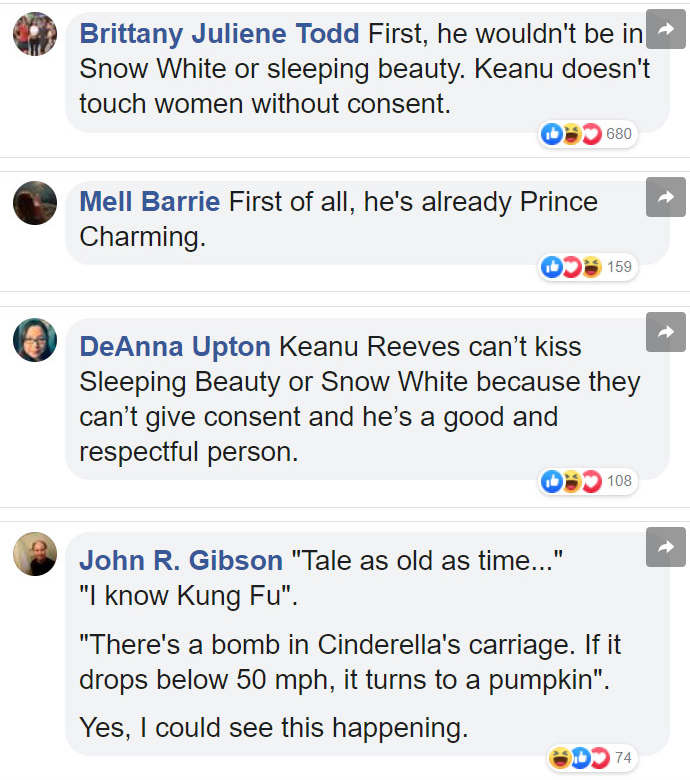Click share arrow on John R. Gibson's comment
Image resolution: width=690 pixels, height=780 pixels.
[665, 547]
